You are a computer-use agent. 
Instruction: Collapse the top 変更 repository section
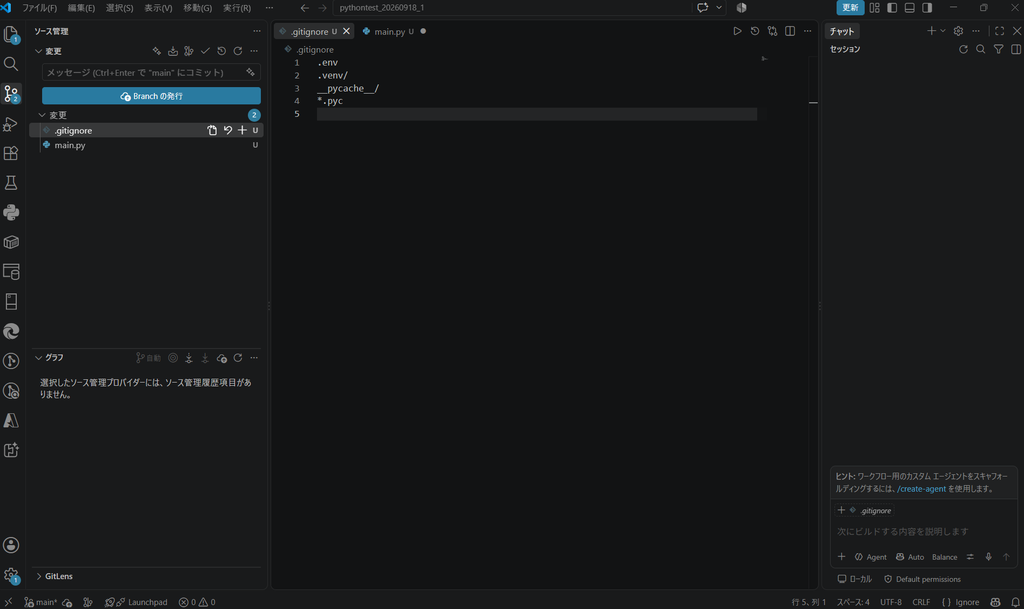pos(39,51)
